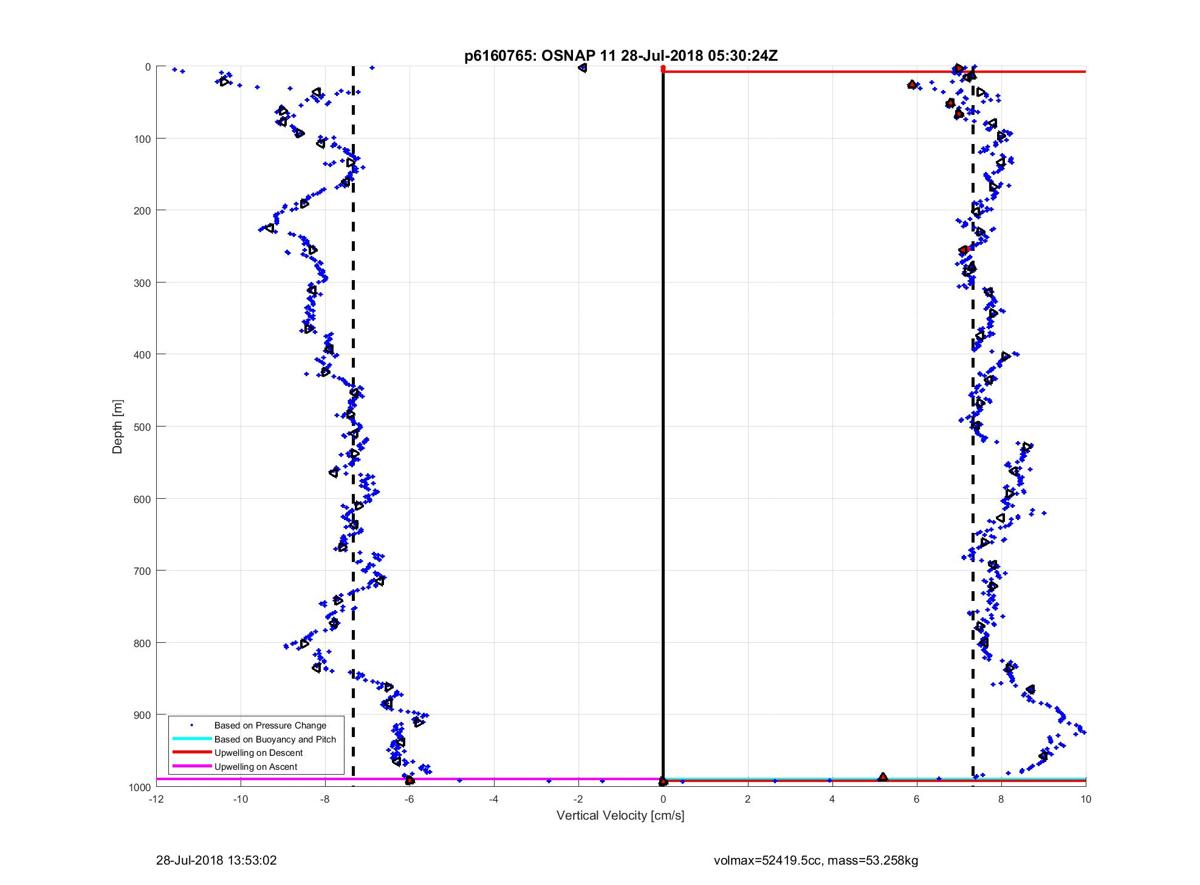Click y-axis tick label '1000'
The image size is (1200, 885).
(x=137, y=786)
